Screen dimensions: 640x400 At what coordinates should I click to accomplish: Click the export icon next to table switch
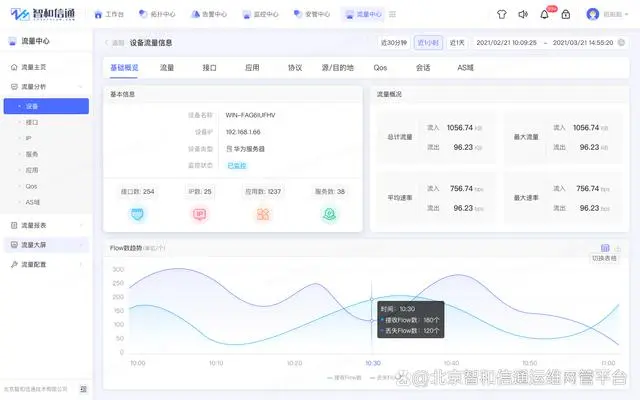click(x=618, y=248)
